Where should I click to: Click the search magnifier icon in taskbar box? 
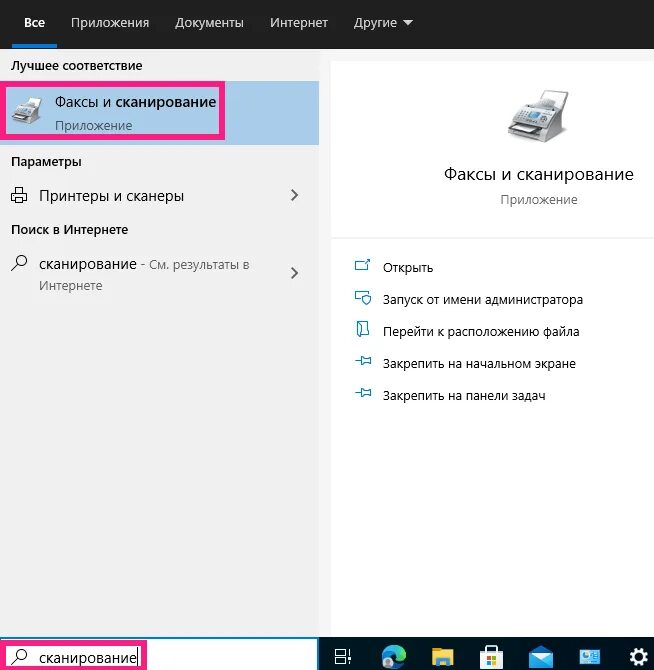[x=20, y=657]
